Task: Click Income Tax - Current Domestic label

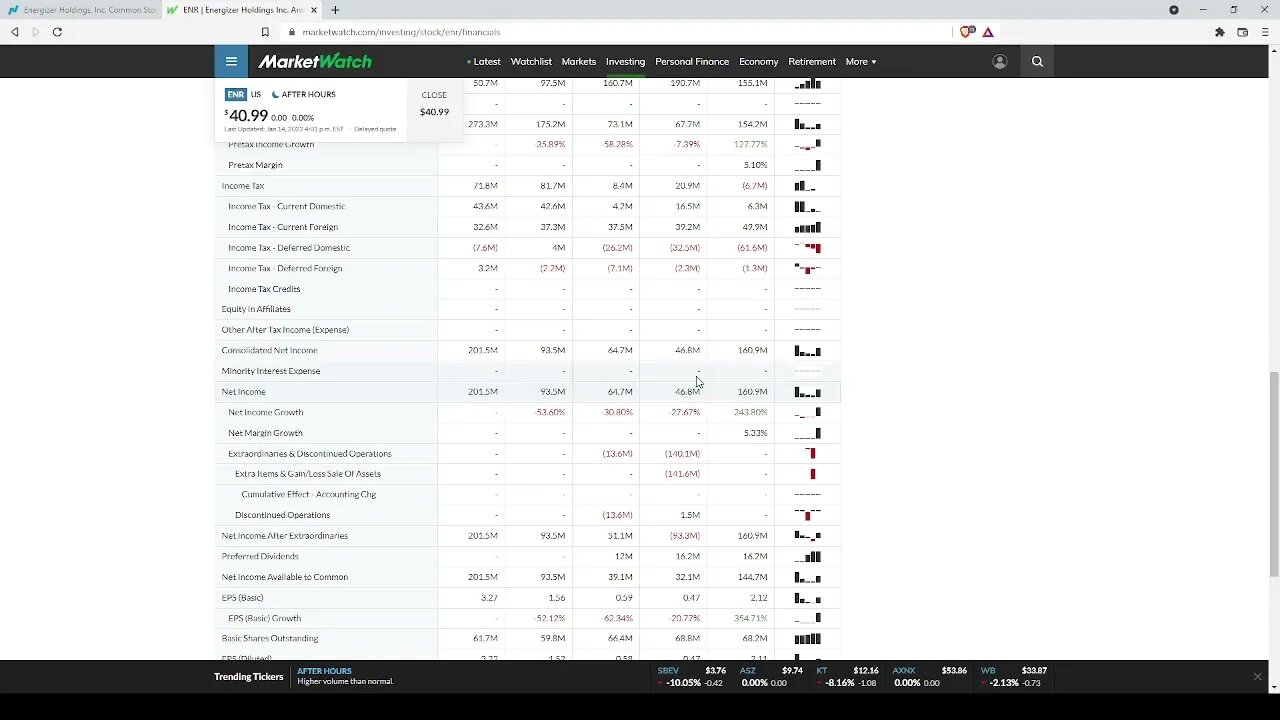Action: tap(287, 206)
